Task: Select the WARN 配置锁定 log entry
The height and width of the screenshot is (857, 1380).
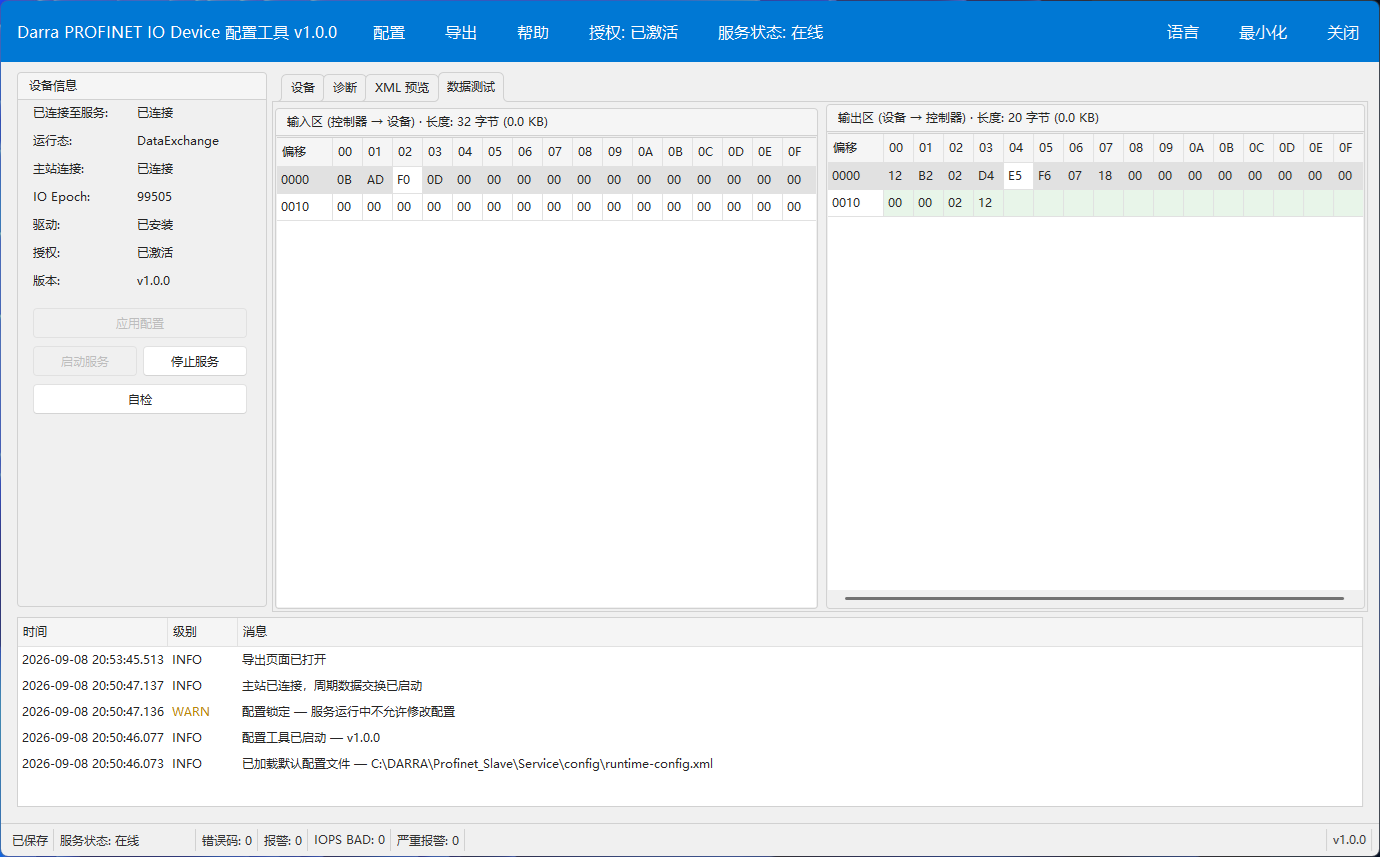Action: tap(690, 712)
